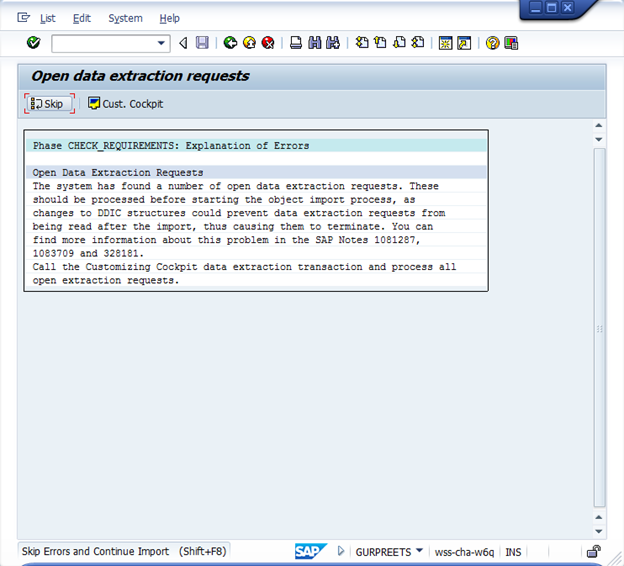The image size is (624, 566).
Task: Minimize the SAP window
Action: coord(536,7)
